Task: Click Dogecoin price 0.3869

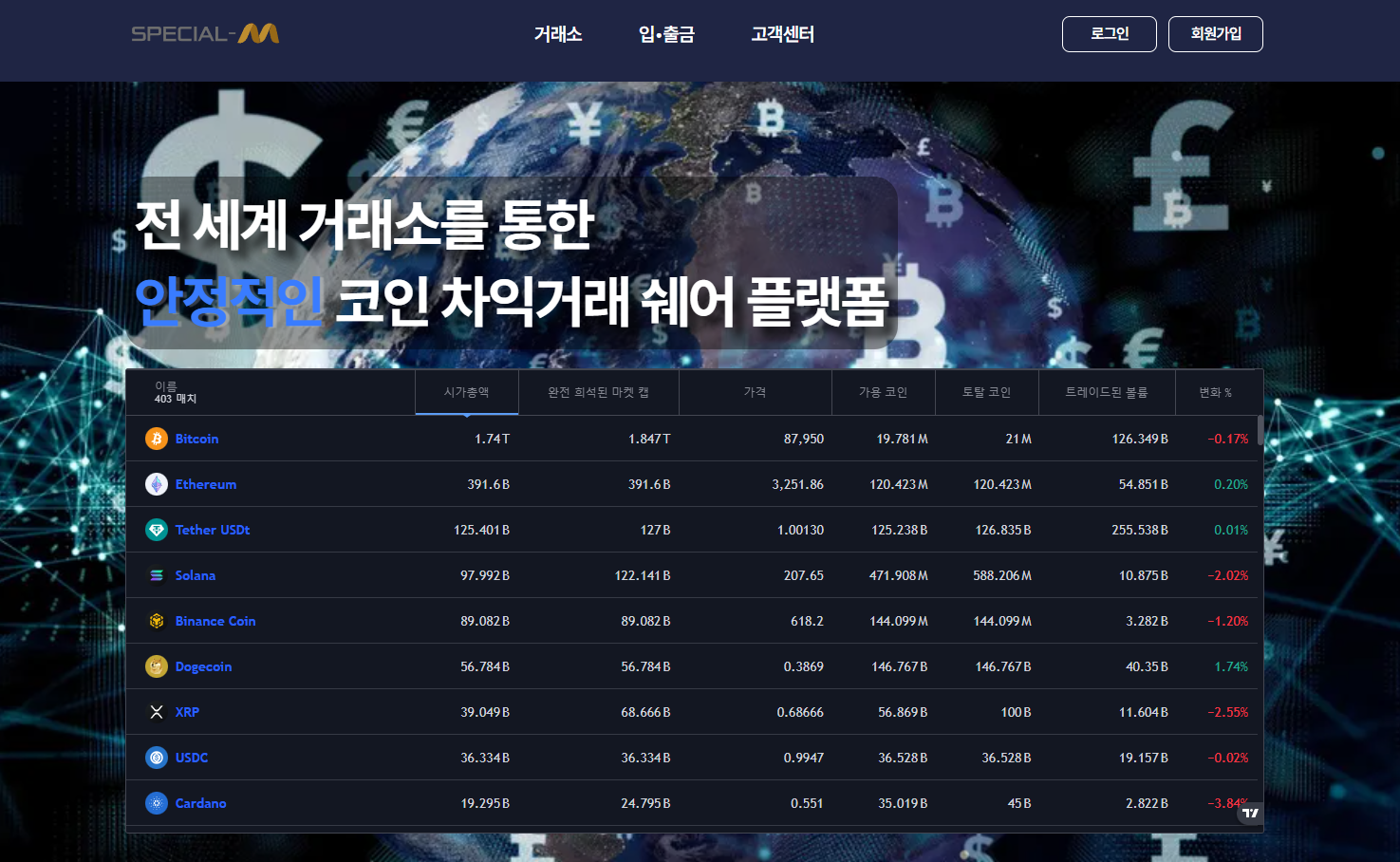Action: [804, 666]
